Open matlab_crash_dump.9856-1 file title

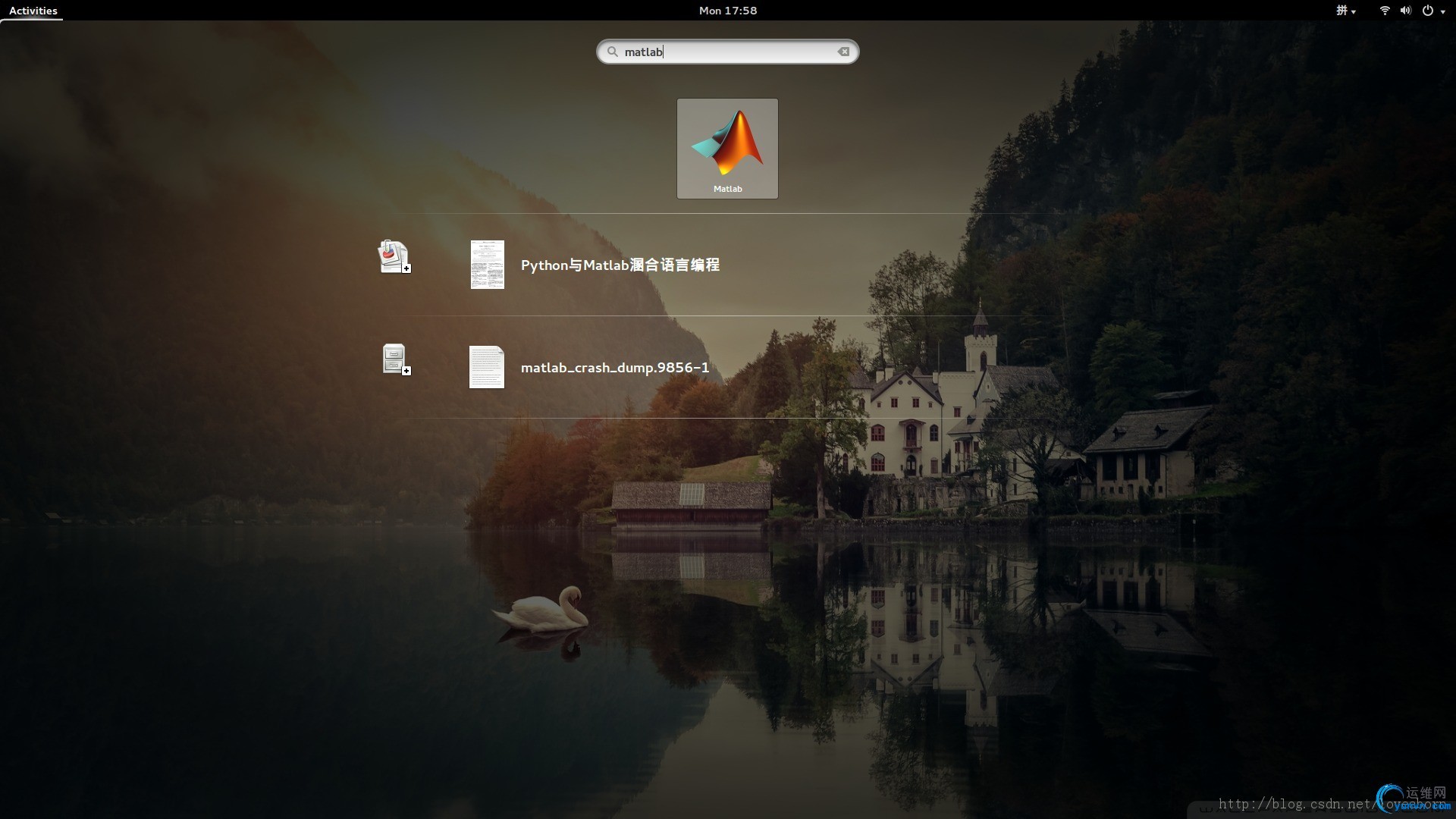point(614,368)
